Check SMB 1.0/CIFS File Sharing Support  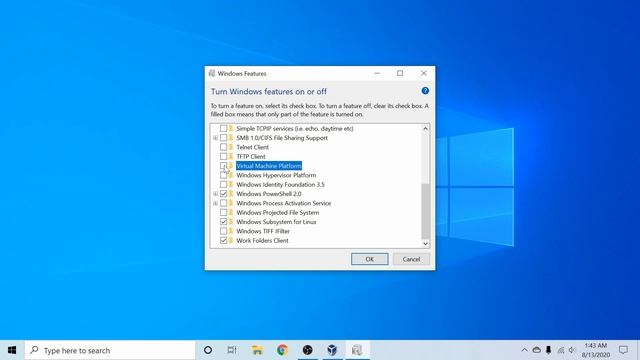pyautogui.click(x=223, y=138)
